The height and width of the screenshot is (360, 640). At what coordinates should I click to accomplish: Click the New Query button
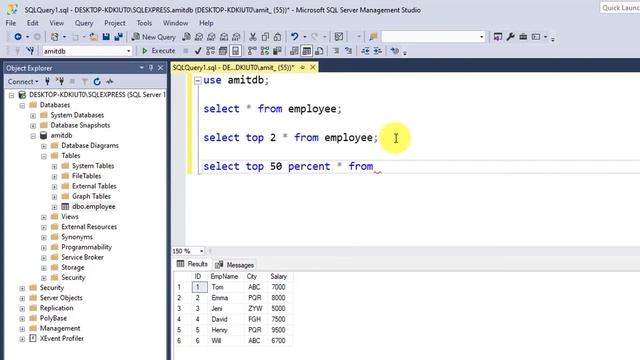pos(153,37)
